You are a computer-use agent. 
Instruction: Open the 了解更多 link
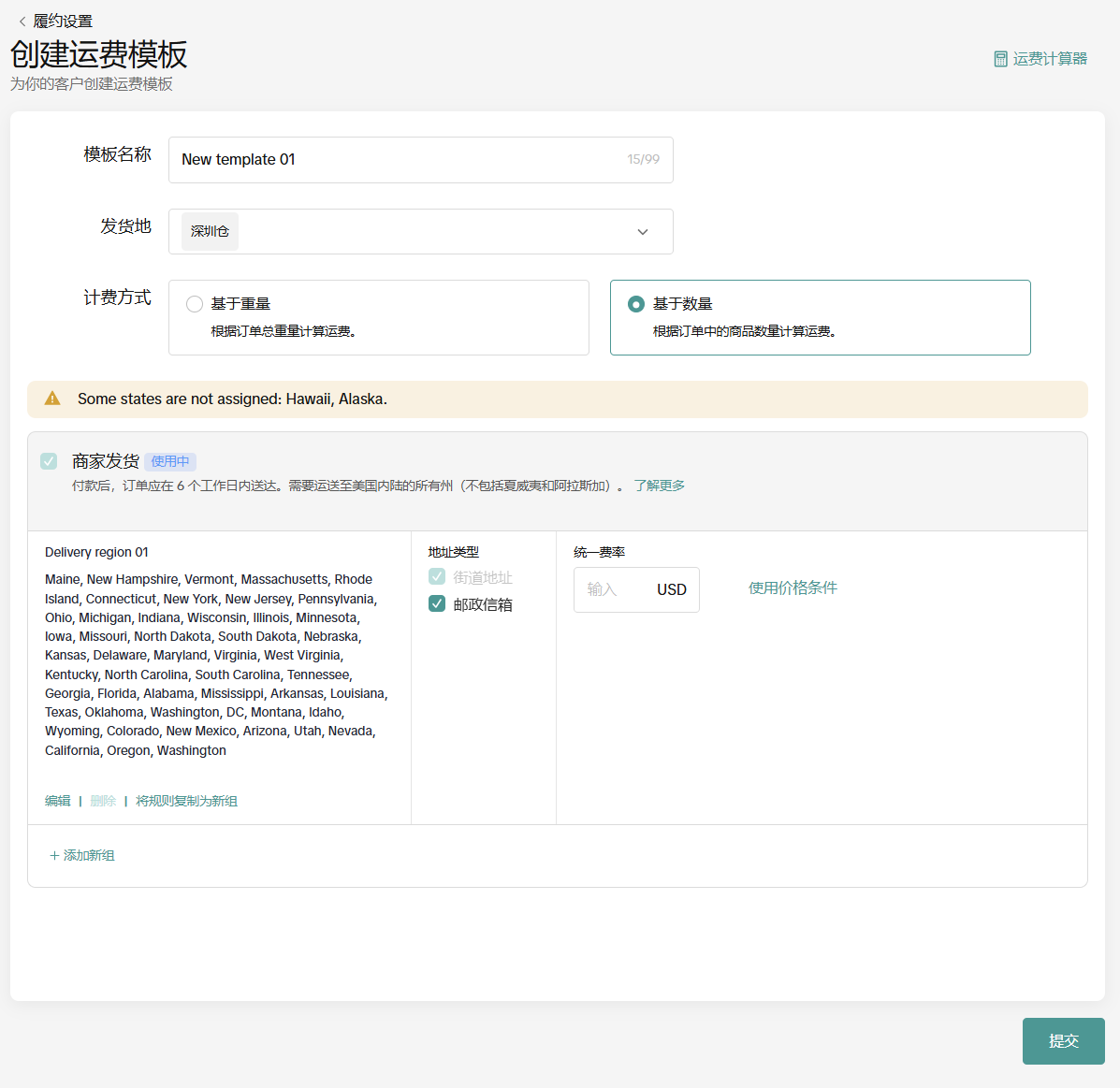(659, 486)
